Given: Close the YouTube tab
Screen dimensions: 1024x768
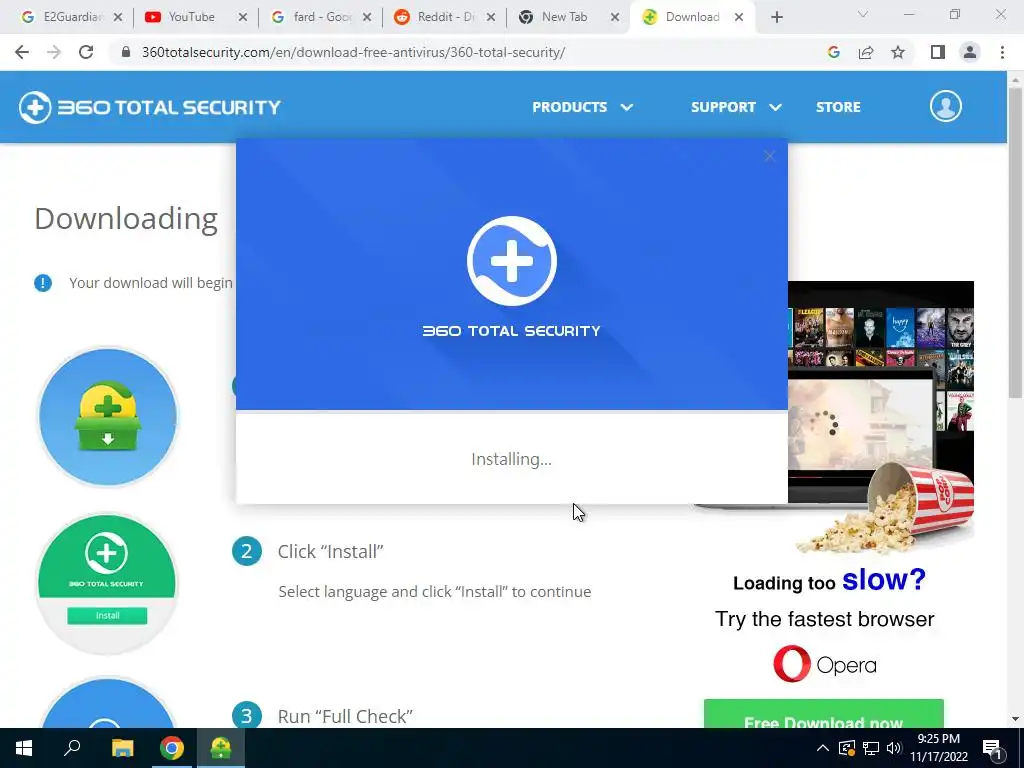Looking at the screenshot, I should tap(242, 18).
